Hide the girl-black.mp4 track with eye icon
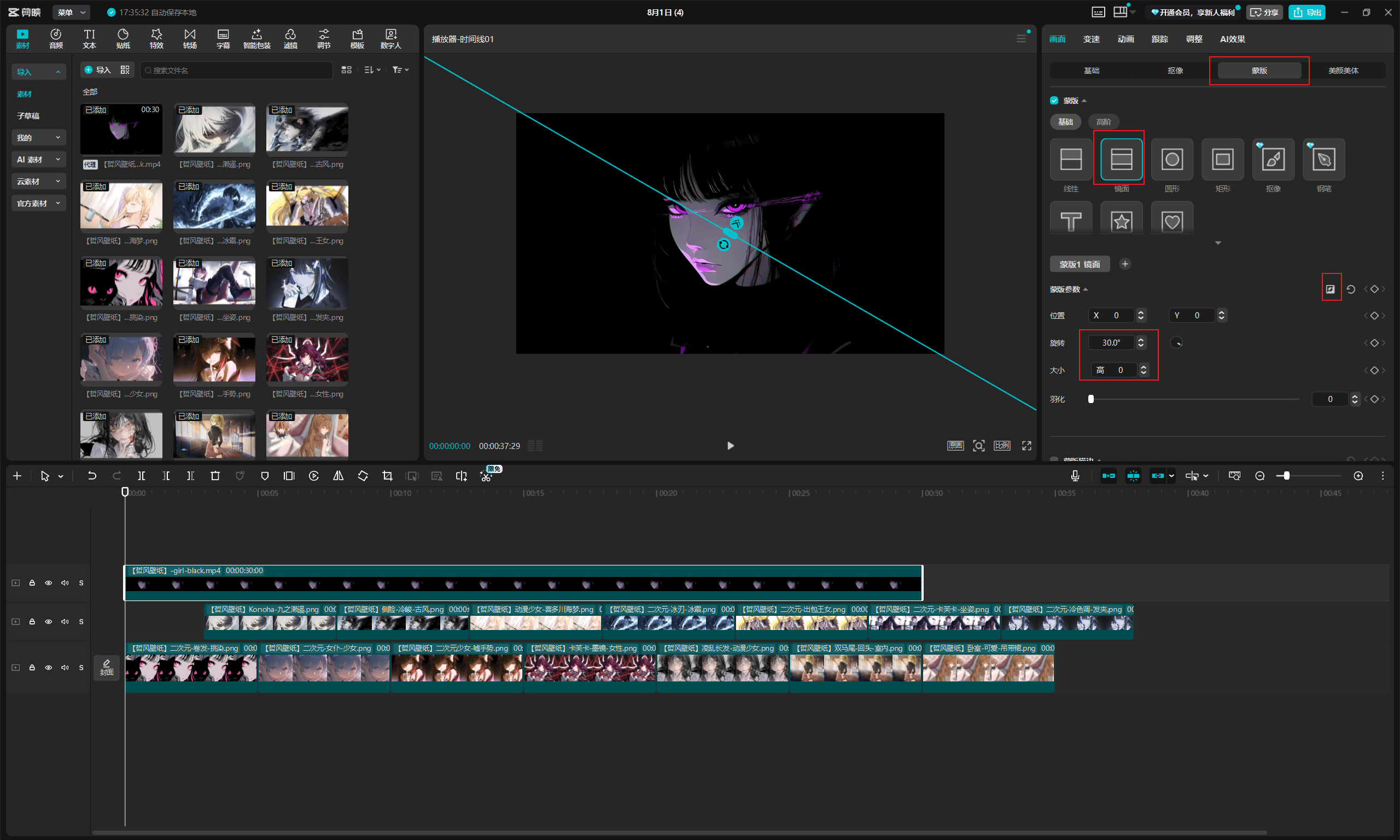 49,582
